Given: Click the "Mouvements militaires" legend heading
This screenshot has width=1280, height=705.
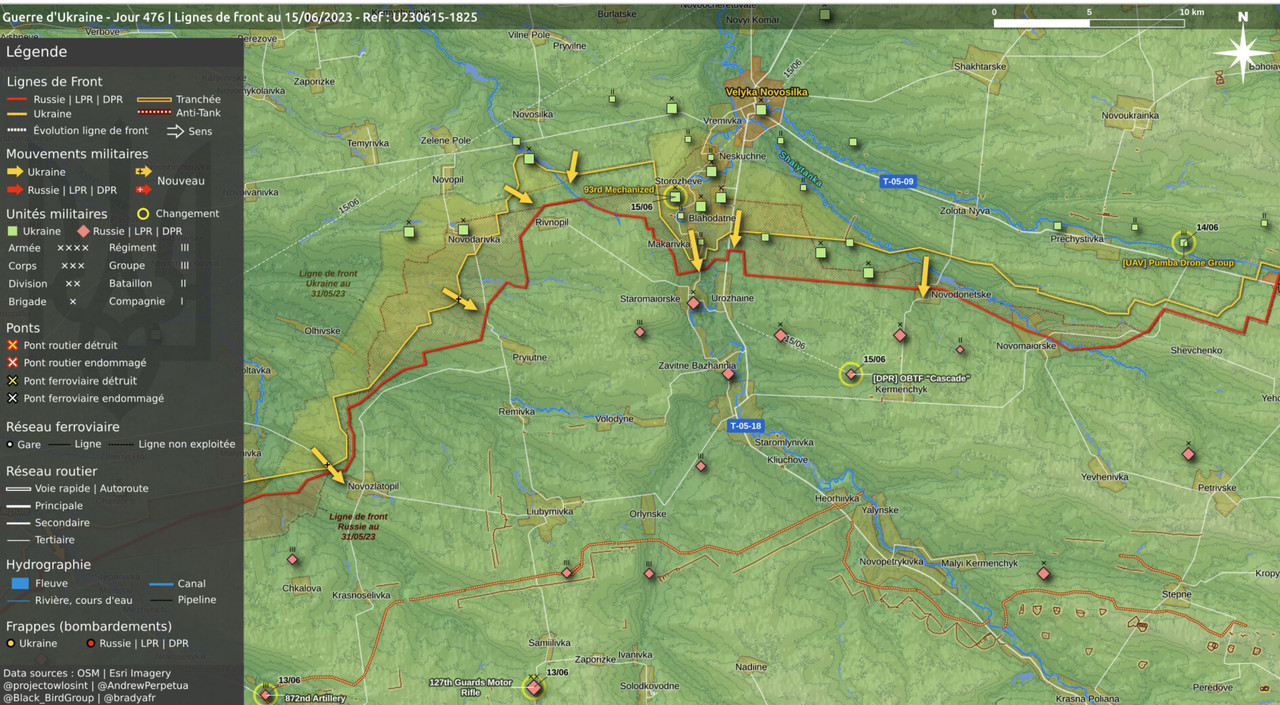Looking at the screenshot, I should tap(77, 154).
